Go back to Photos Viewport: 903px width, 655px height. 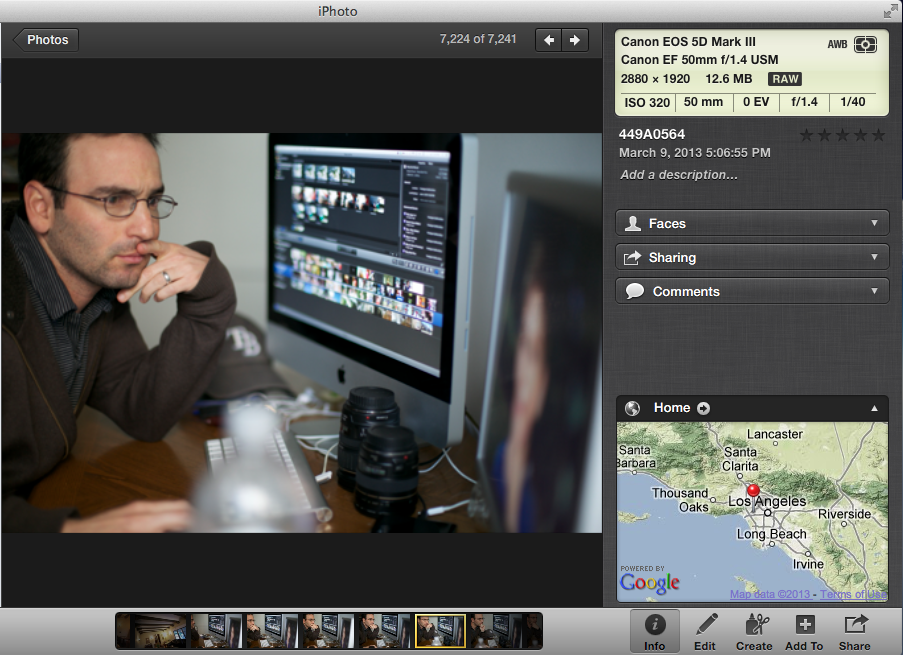(45, 40)
